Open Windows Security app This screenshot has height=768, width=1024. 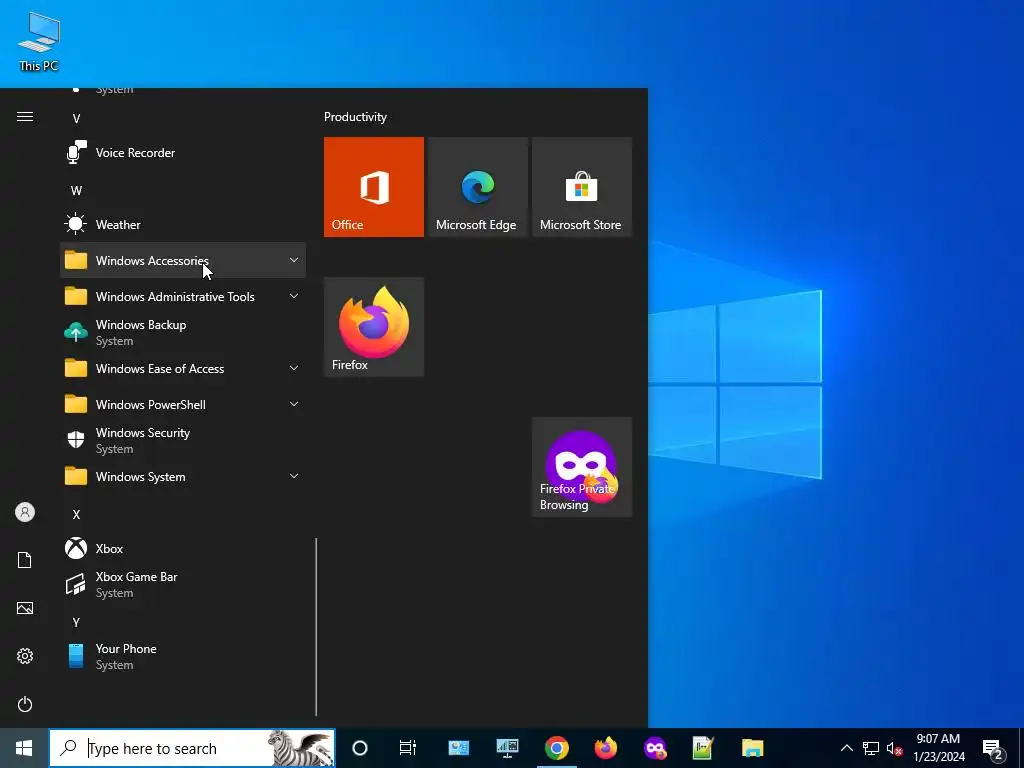tap(183, 440)
